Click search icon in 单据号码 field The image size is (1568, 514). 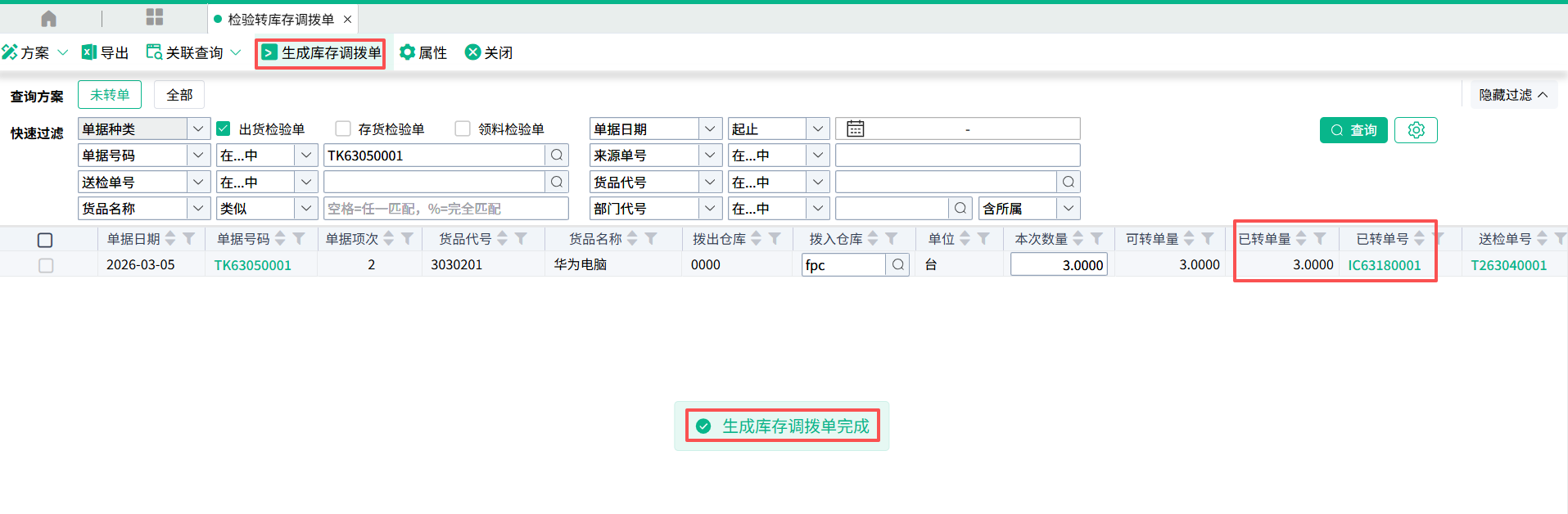point(557,156)
